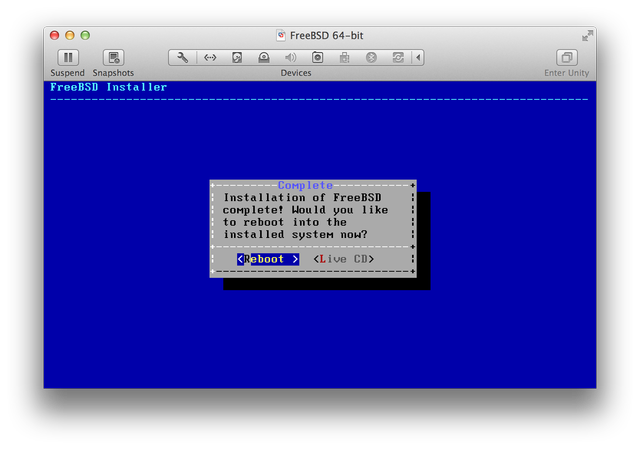Click the network adapter device icon
Screen dimensions: 640x449
[210, 58]
